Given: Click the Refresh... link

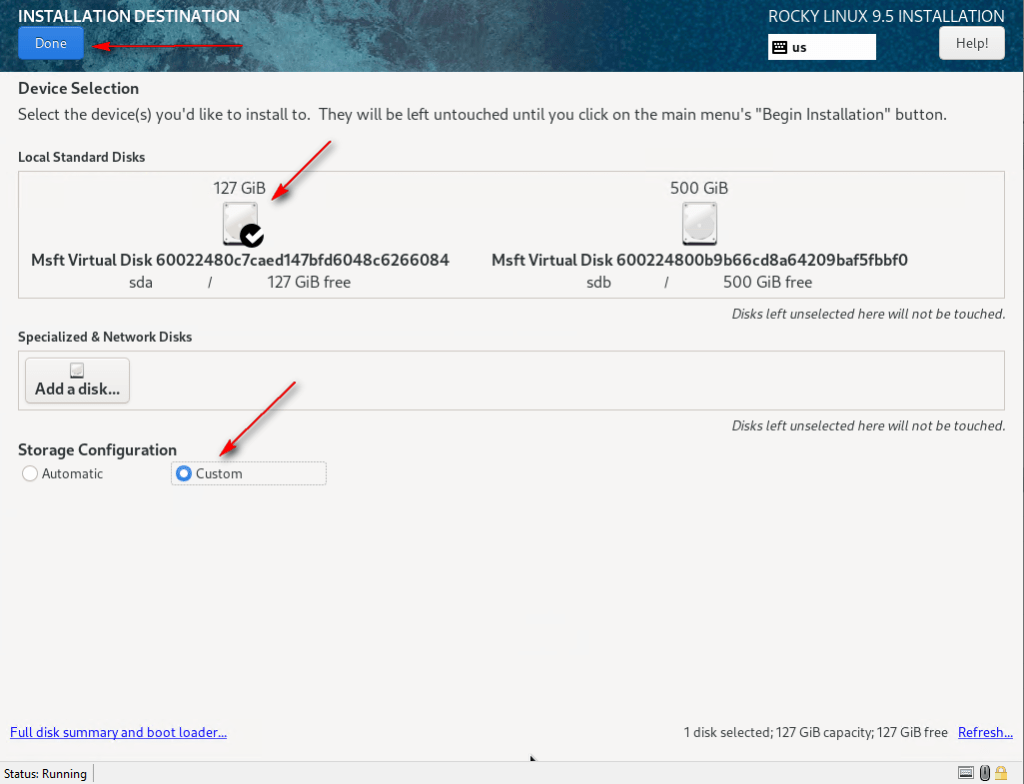Looking at the screenshot, I should pyautogui.click(x=985, y=732).
